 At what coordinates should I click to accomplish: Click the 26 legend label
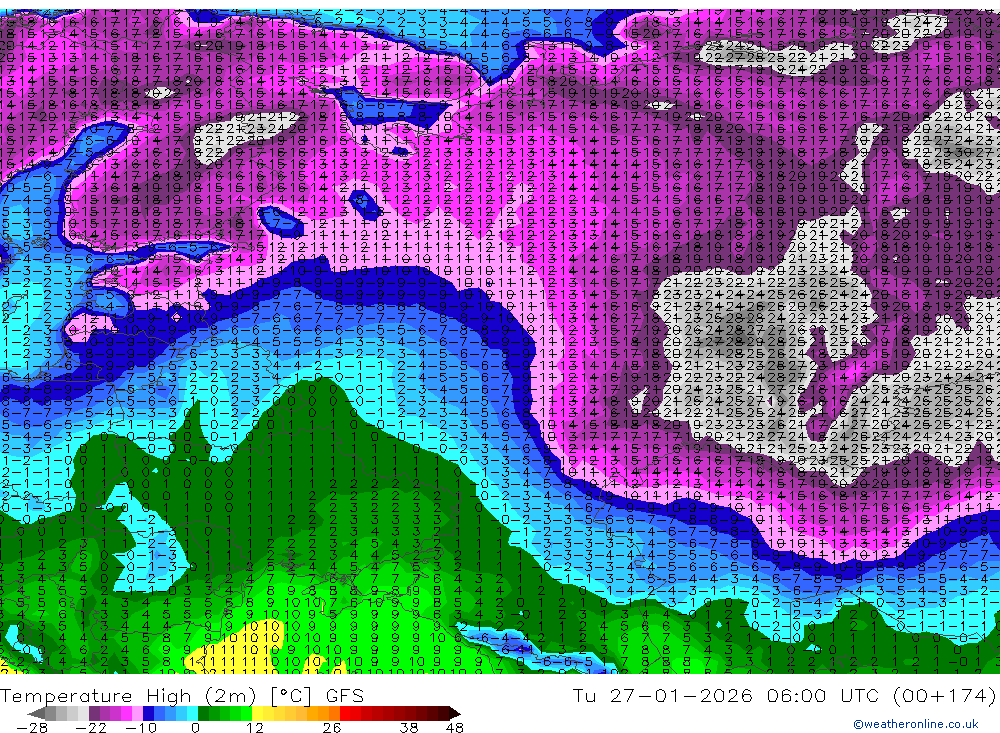332,728
